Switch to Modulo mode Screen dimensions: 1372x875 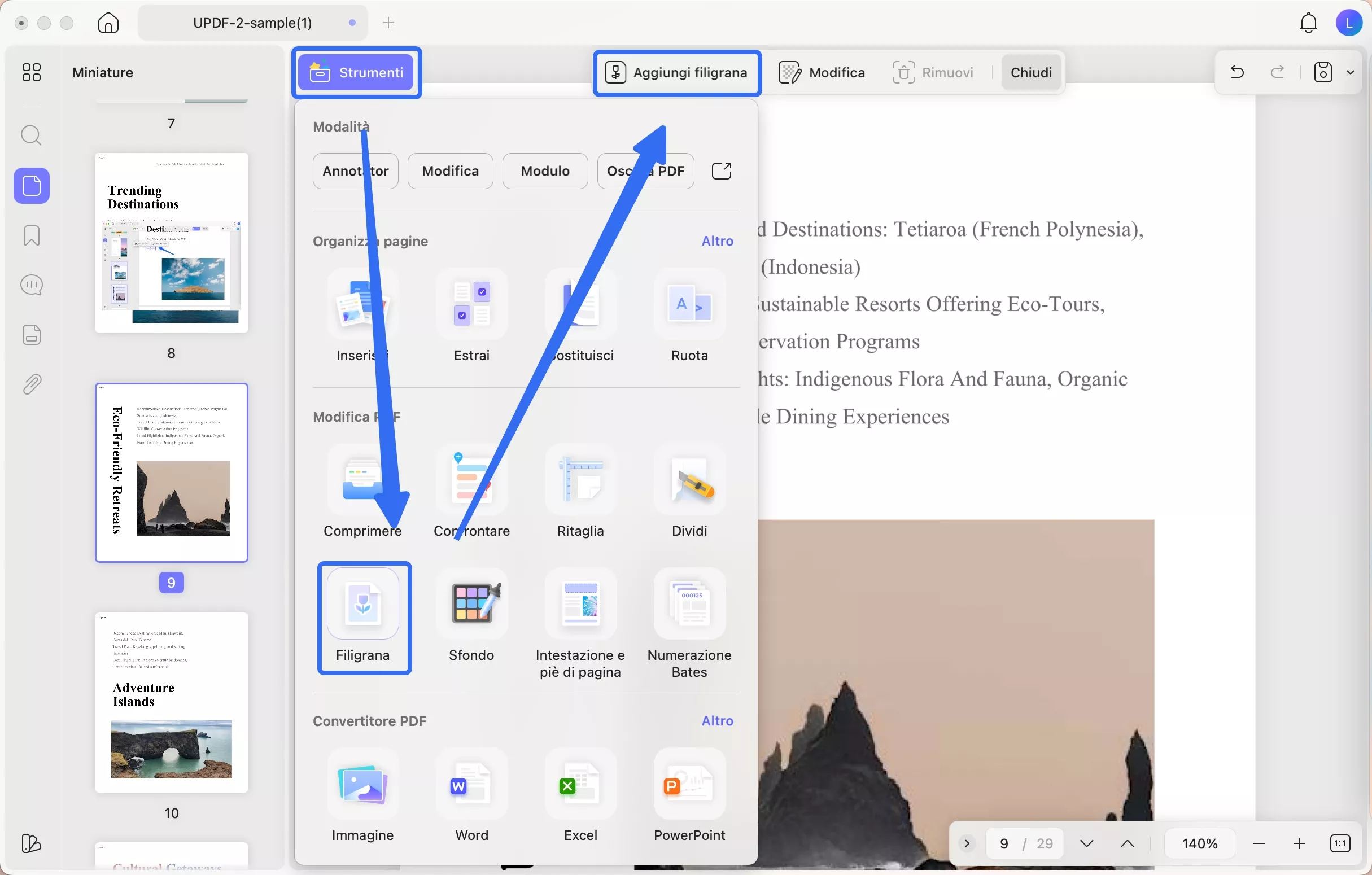[x=545, y=171]
